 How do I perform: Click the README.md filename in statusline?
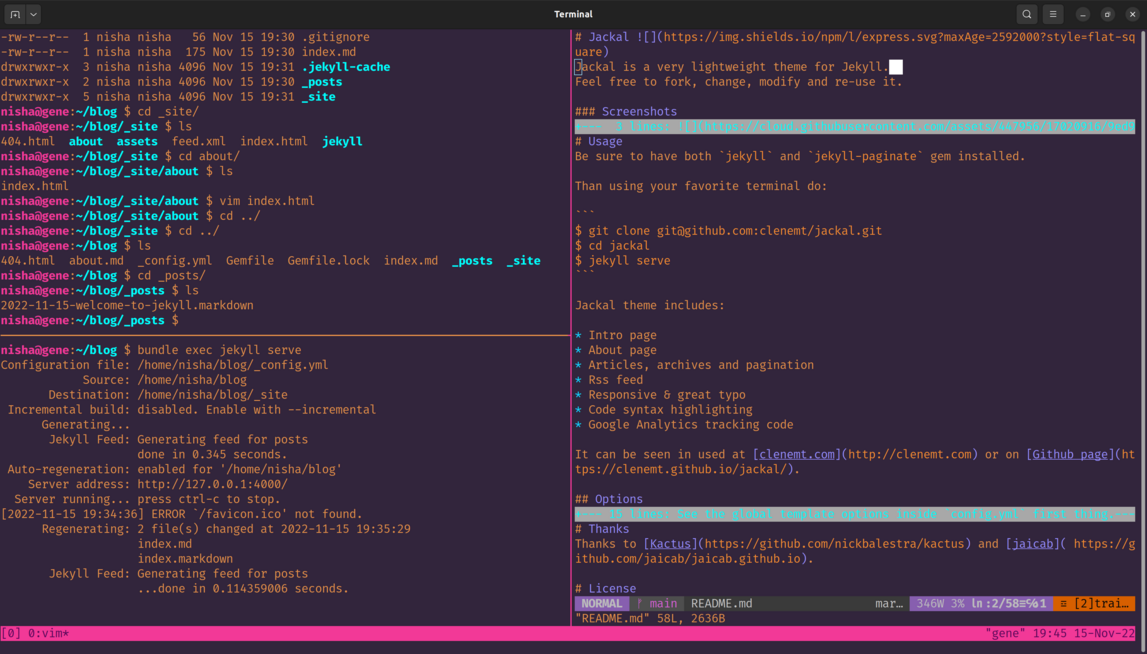[x=721, y=604]
